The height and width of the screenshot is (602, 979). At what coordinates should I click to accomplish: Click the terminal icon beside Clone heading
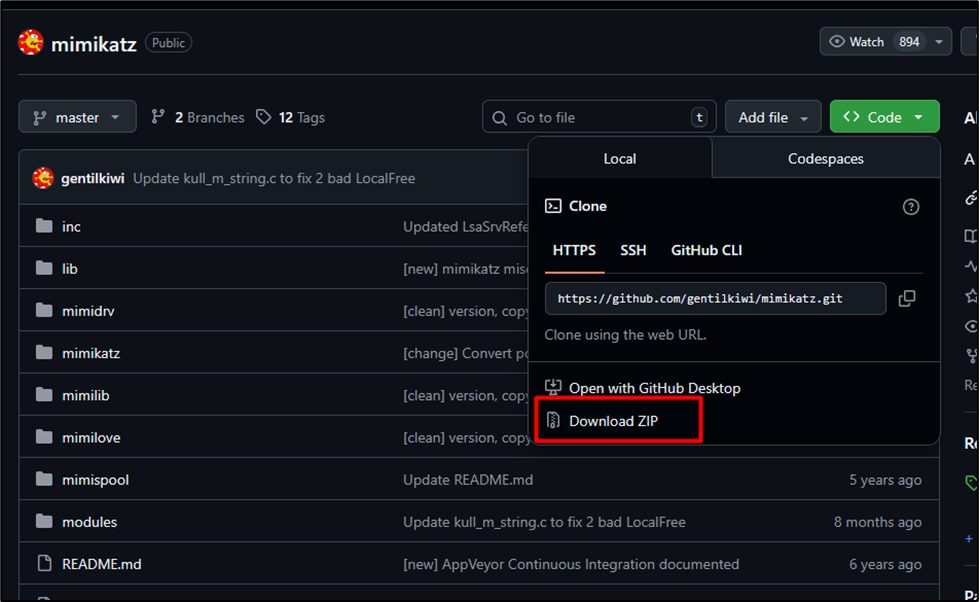tap(553, 206)
